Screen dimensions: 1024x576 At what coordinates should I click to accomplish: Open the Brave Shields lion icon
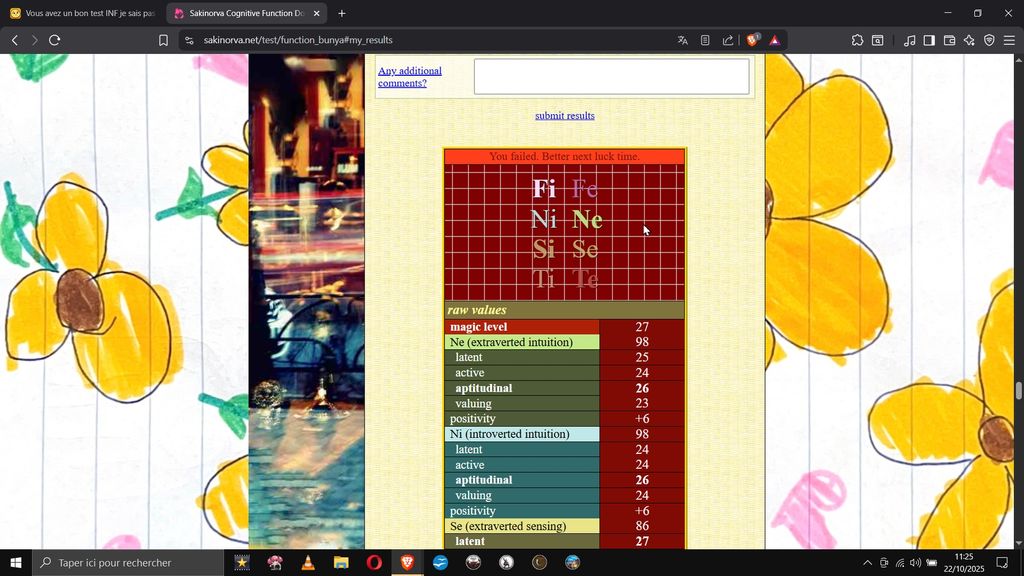(x=752, y=40)
